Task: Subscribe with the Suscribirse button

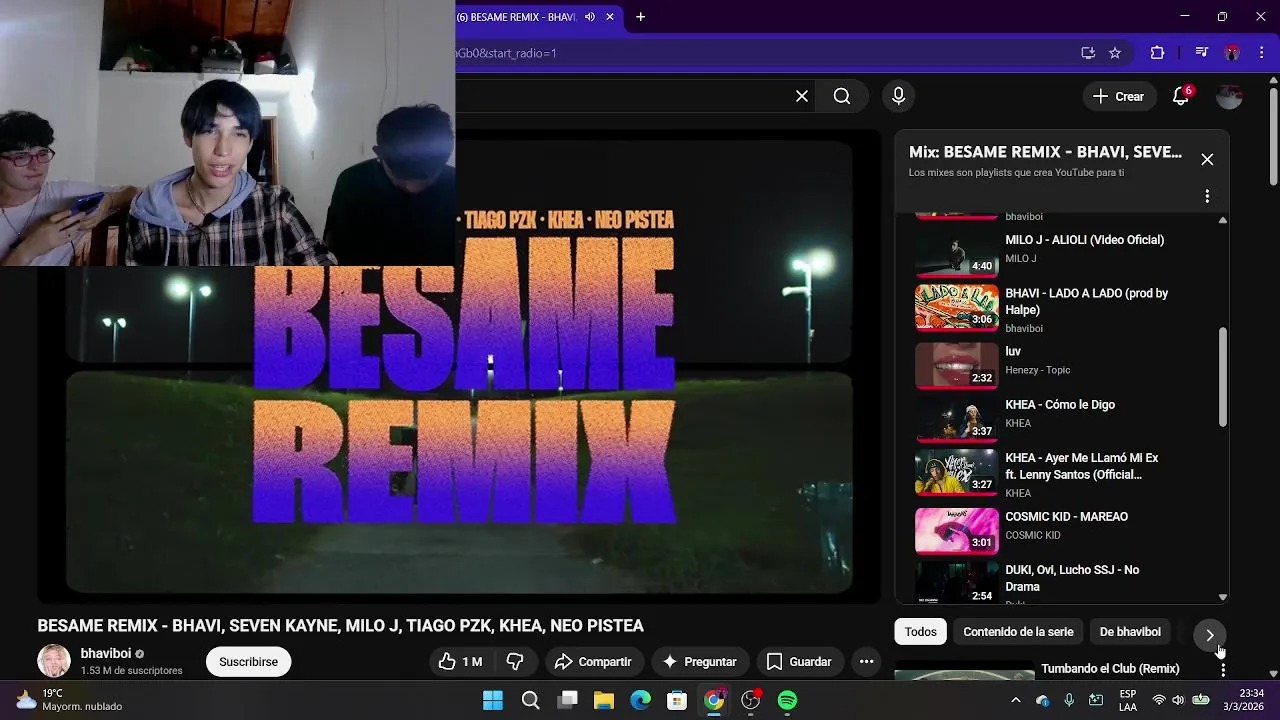Action: (x=248, y=662)
